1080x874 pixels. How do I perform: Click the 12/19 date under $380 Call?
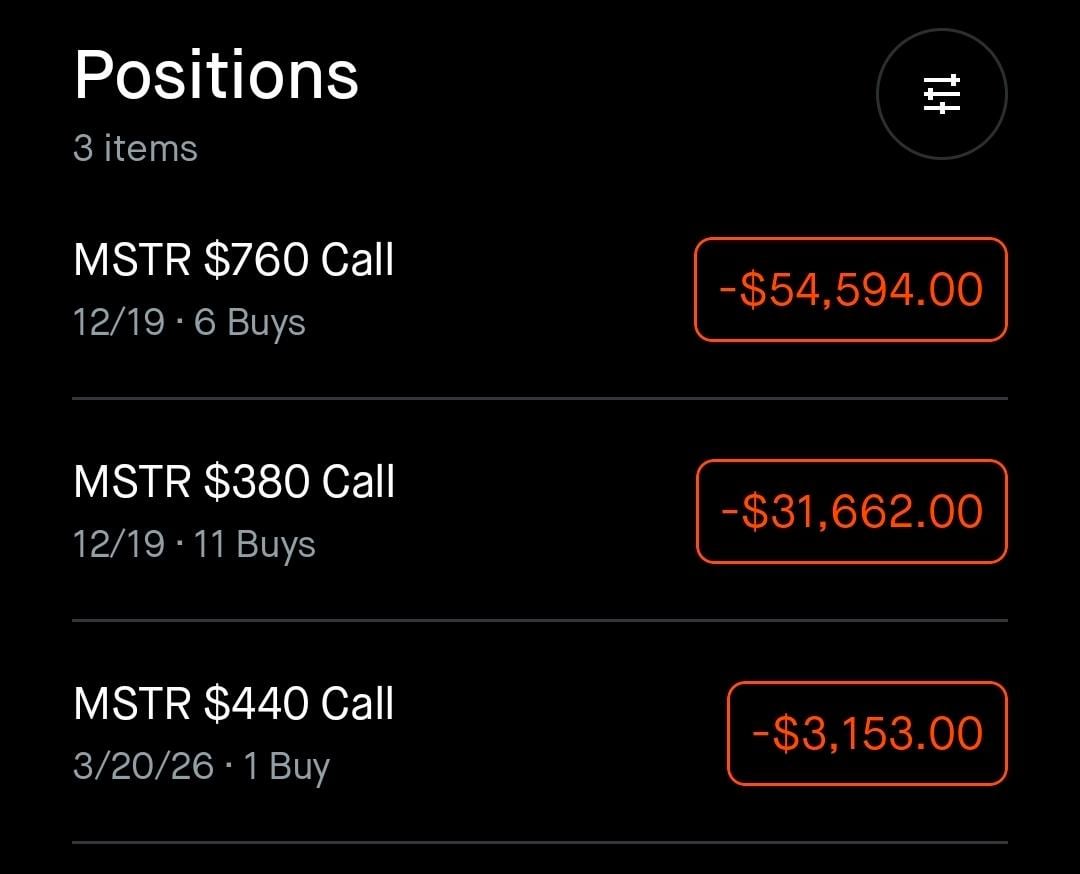(x=118, y=544)
